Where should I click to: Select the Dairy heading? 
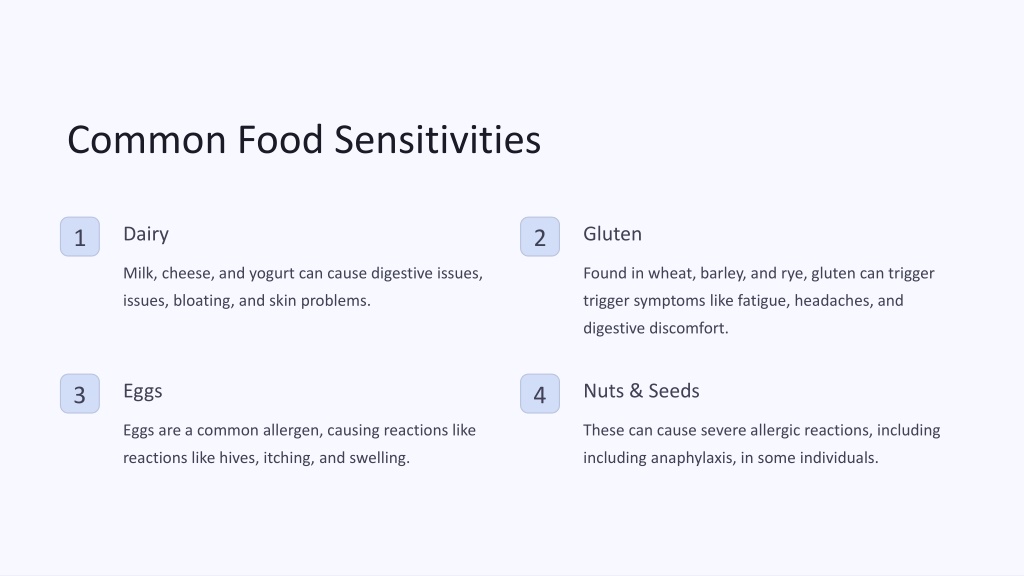(146, 234)
